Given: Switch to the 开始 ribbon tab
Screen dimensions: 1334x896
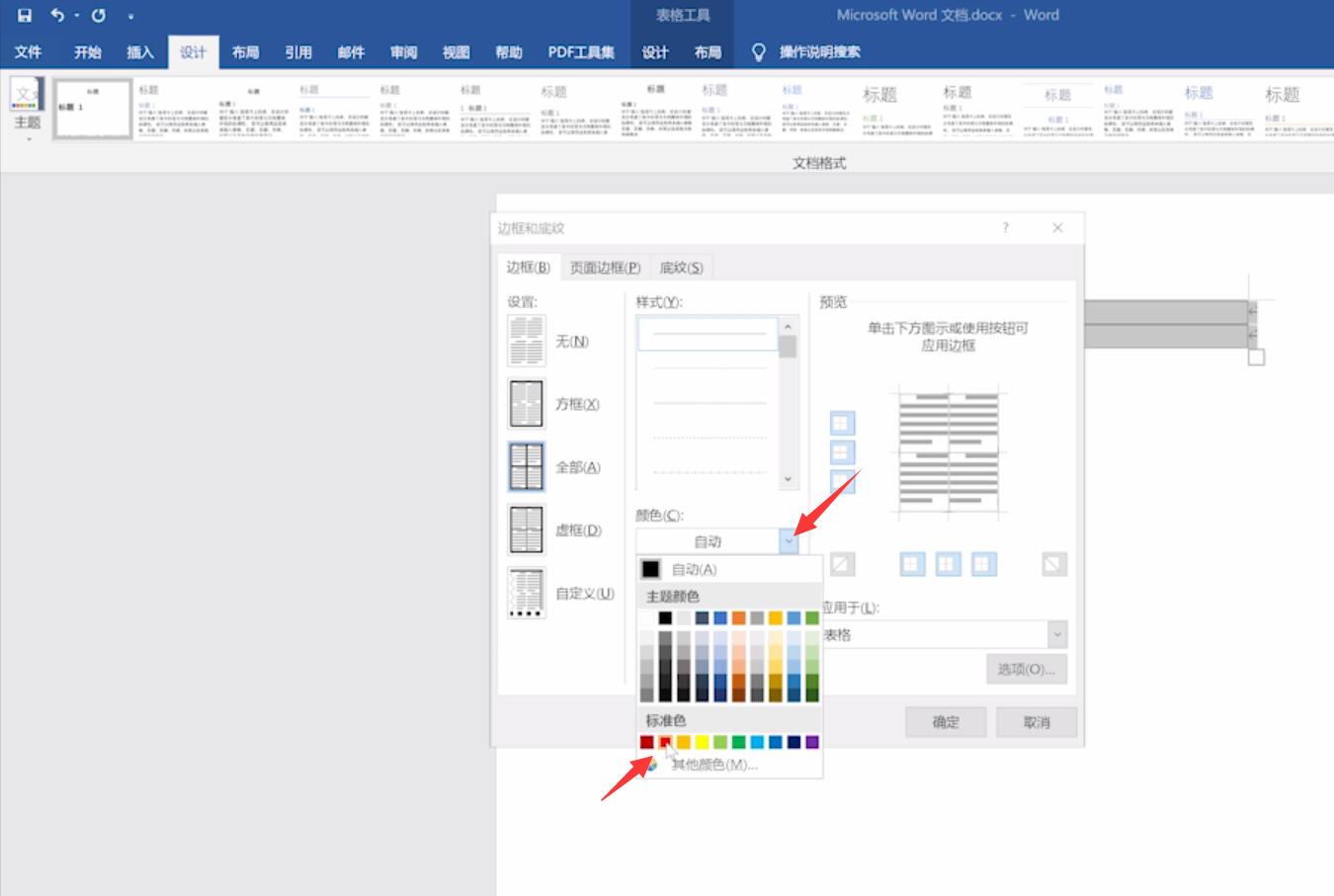Looking at the screenshot, I should 87,51.
